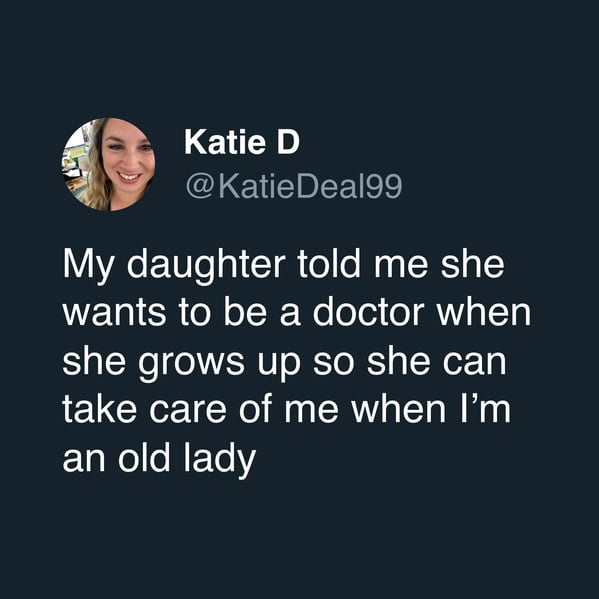Click the '@' symbol in the handle
The height and width of the screenshot is (599, 599).
click(x=200, y=188)
